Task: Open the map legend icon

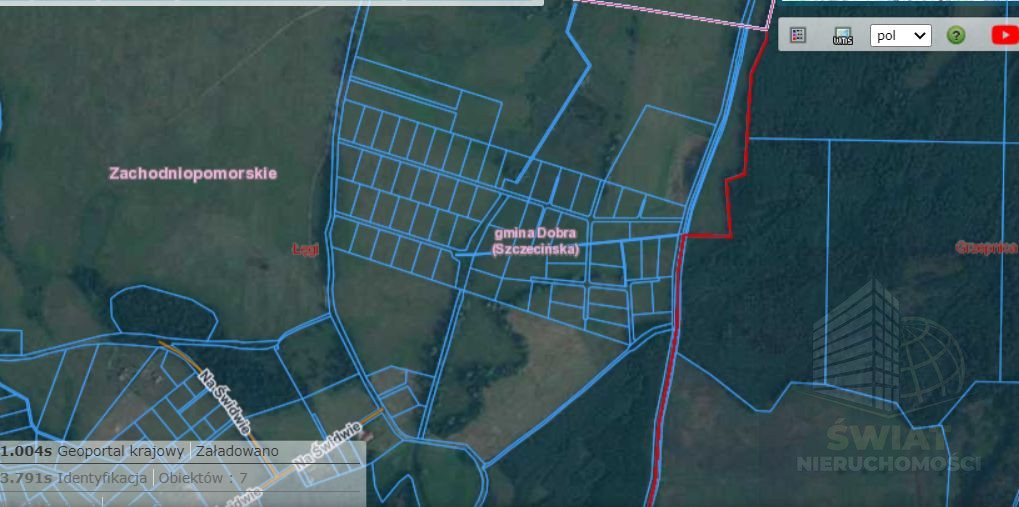Action: click(798, 35)
